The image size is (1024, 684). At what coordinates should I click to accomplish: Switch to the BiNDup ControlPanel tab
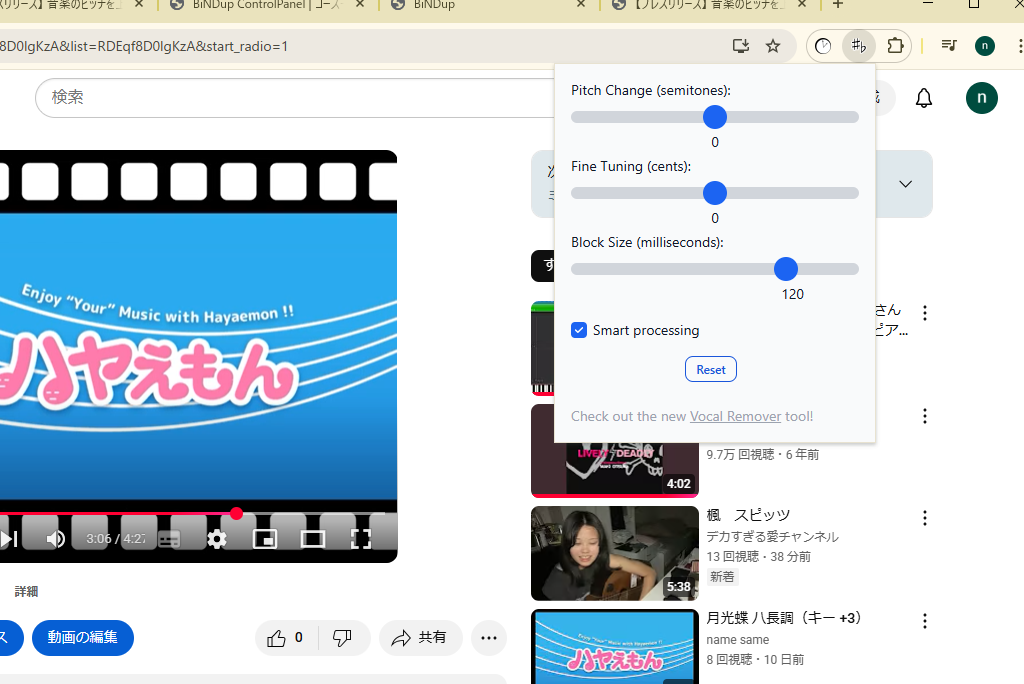pyautogui.click(x=265, y=5)
